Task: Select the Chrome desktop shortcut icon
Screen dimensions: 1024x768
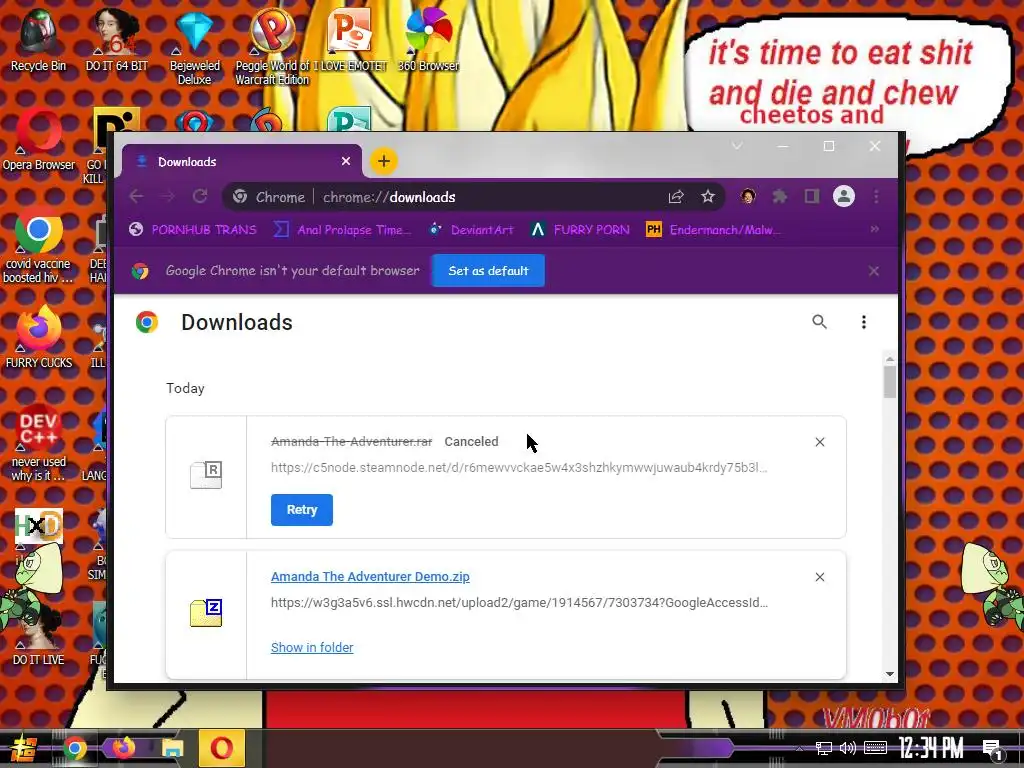Action: tap(39, 246)
